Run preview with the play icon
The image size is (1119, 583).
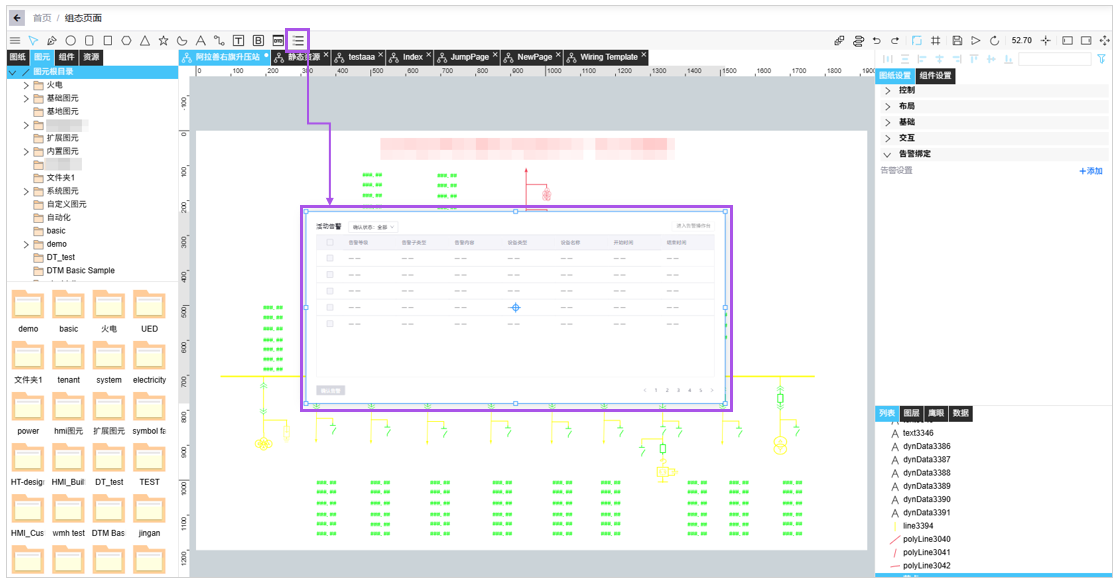[x=976, y=40]
